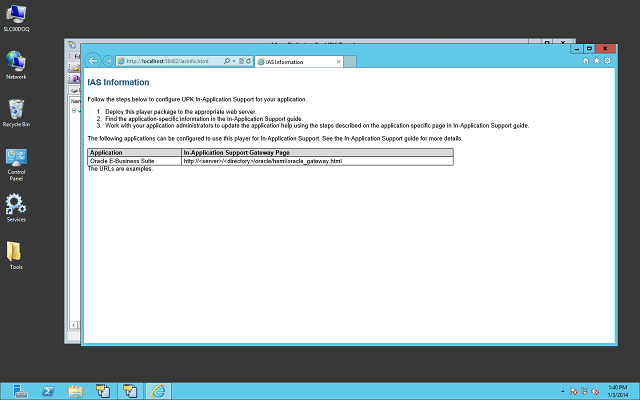This screenshot has height=400, width=640.
Task: Select the Control Panel desktop shortcut
Action: tap(16, 162)
